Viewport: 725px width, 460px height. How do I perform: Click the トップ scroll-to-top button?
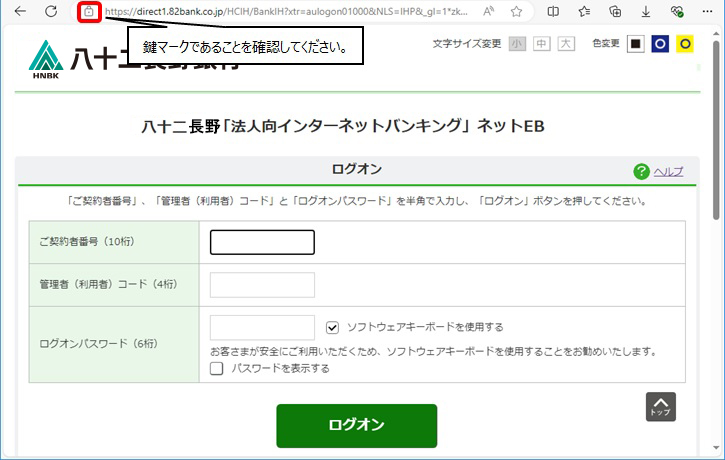661,406
